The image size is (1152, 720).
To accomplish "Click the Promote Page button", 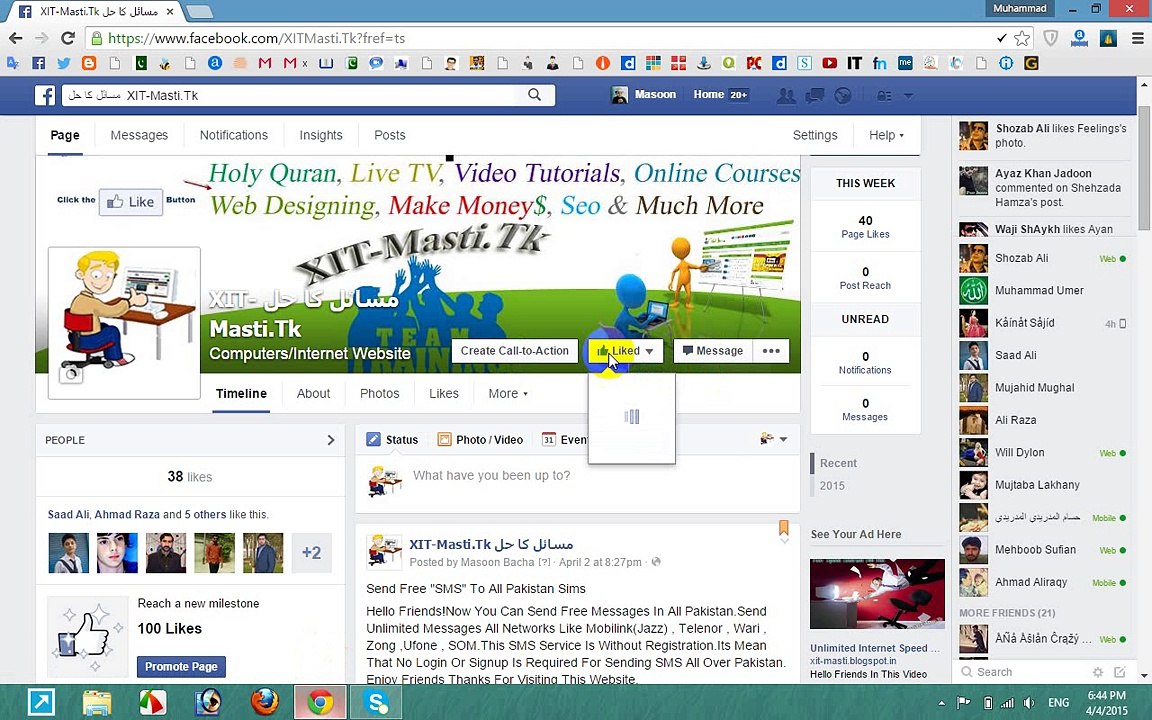I will click(x=181, y=667).
